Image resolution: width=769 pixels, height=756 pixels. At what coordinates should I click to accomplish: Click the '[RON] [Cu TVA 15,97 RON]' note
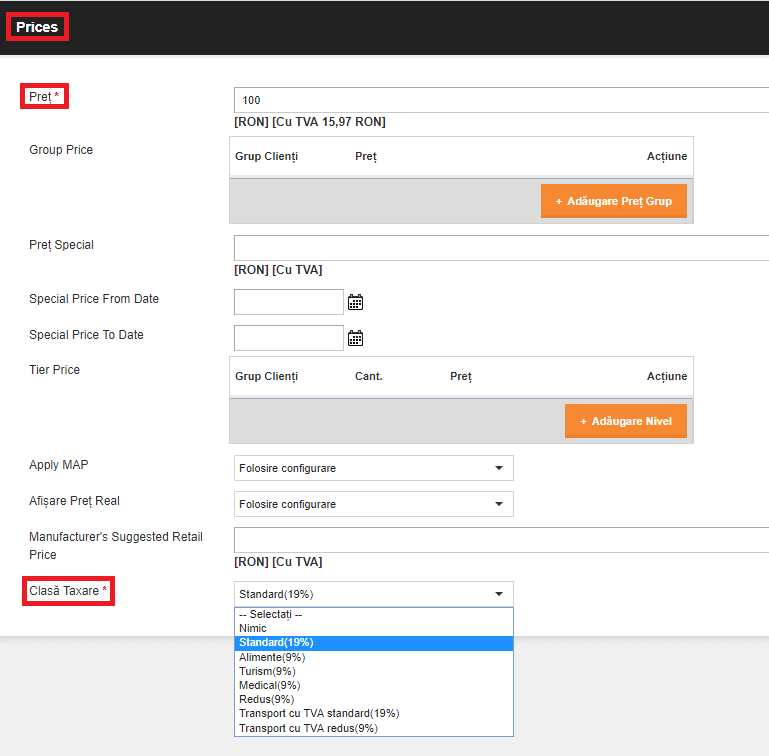tap(310, 122)
